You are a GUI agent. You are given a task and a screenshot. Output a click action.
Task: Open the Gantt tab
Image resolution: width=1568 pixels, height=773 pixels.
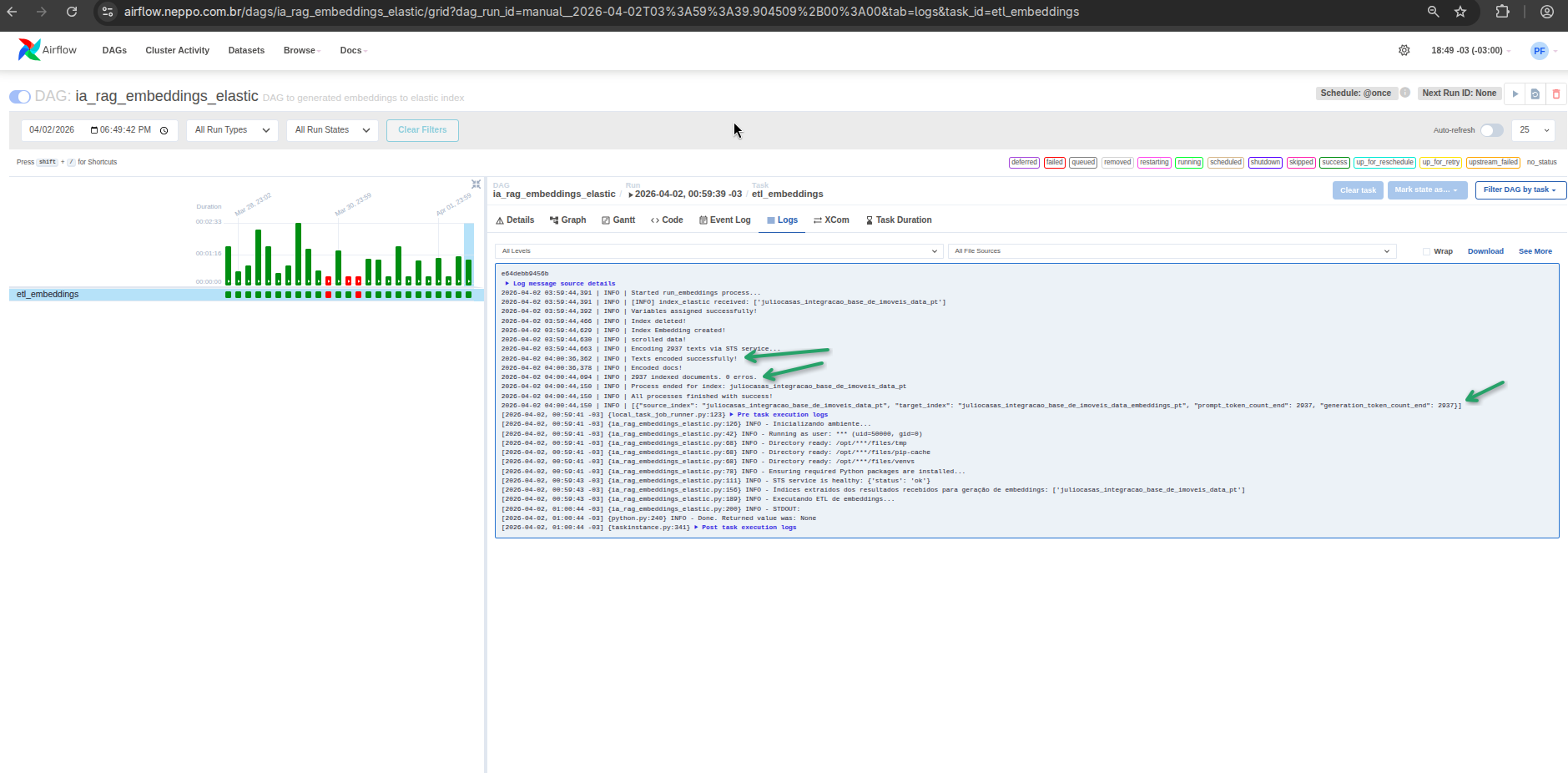618,220
